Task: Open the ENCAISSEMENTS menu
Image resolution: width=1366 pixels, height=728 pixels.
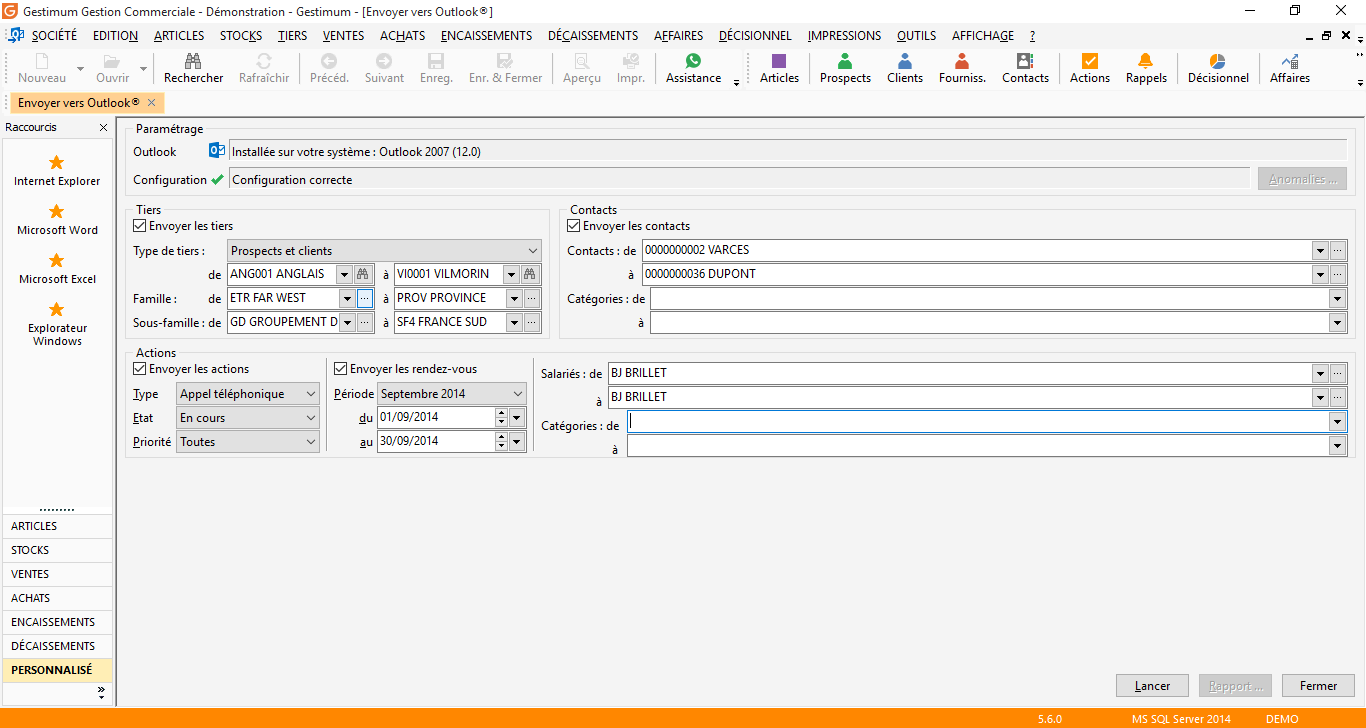Action: tap(487, 35)
